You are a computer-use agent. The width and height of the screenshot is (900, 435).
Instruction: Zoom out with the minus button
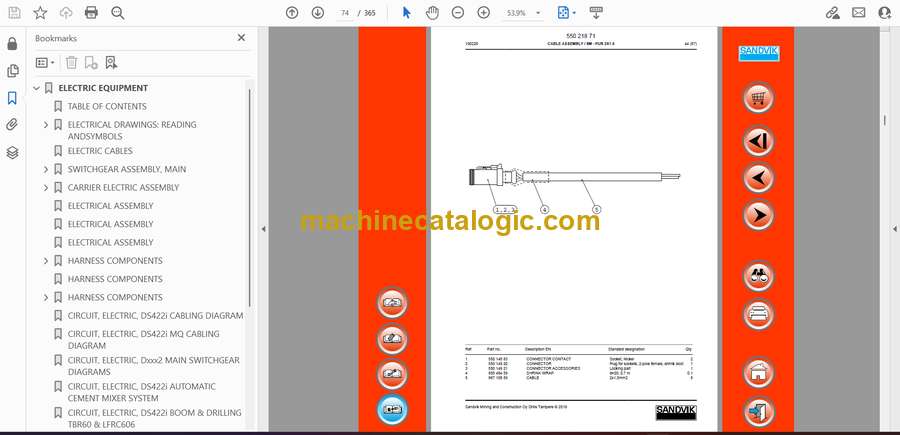coord(457,13)
